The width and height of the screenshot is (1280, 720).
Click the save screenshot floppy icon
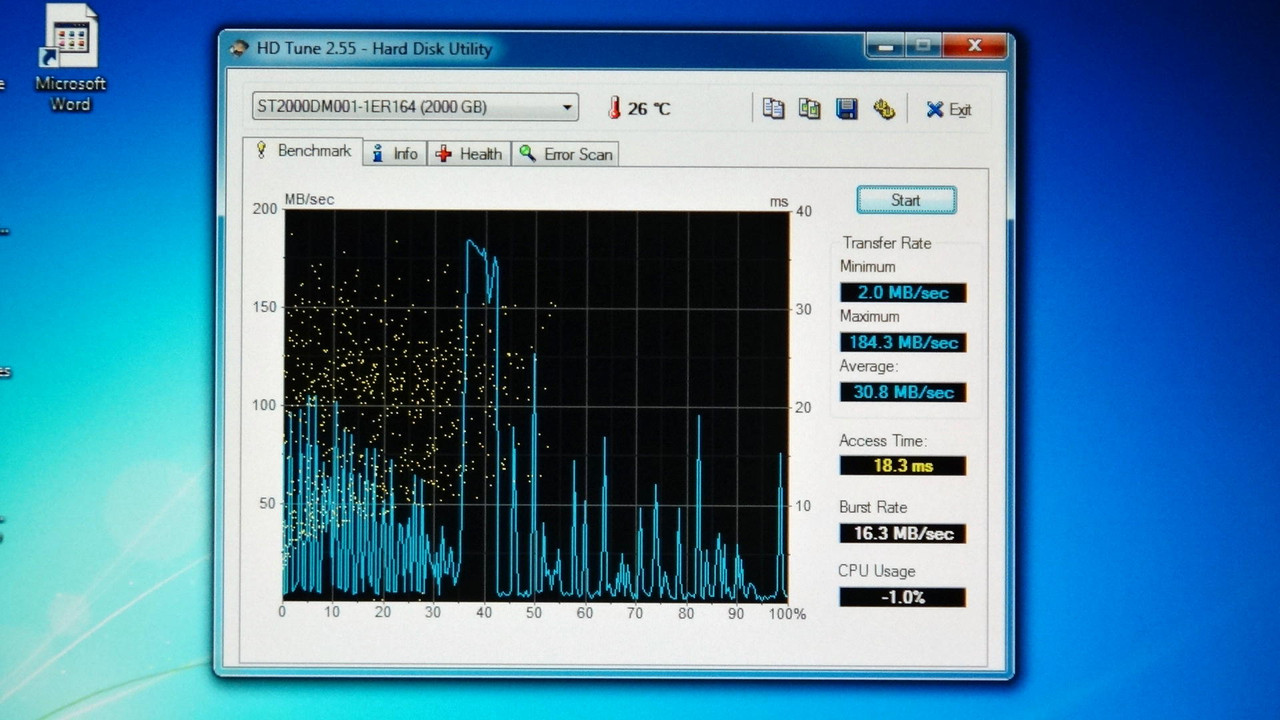[847, 109]
